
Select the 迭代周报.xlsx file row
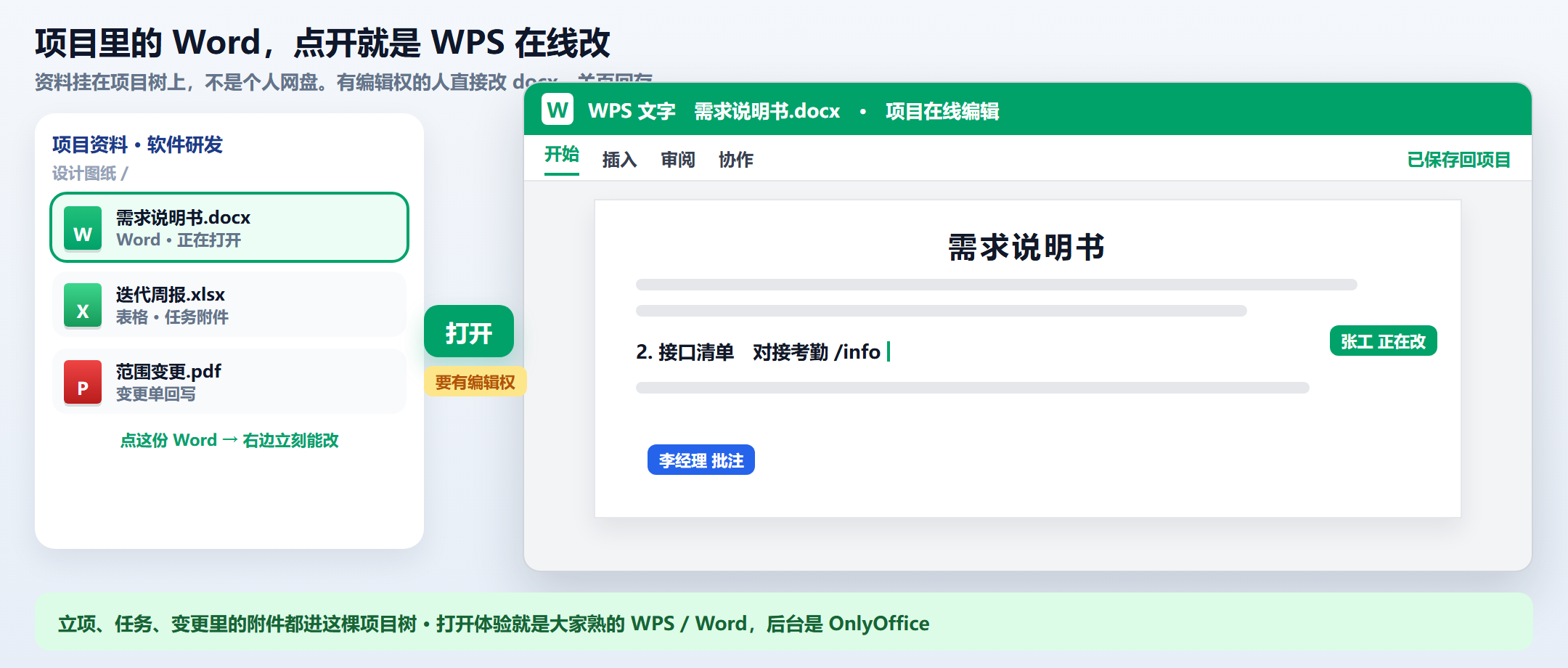pos(229,305)
